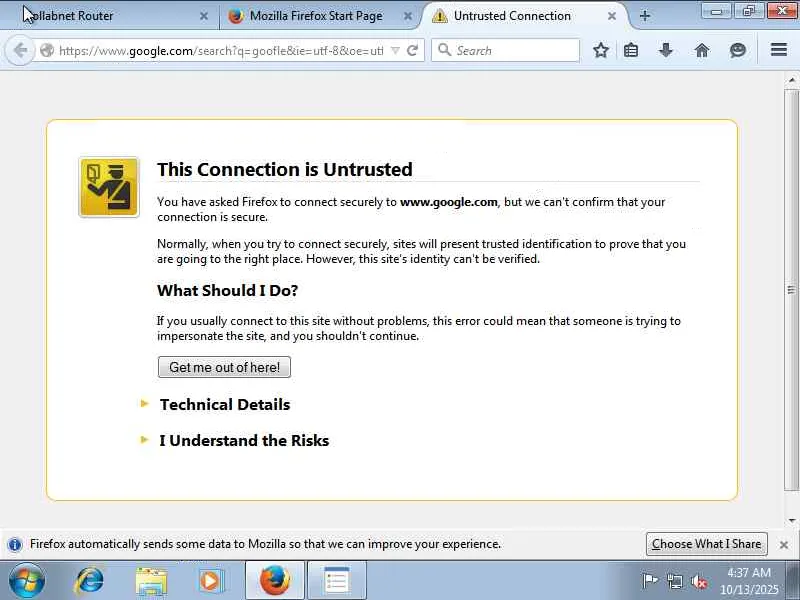Open the URL history dropdown arrow

coord(395,51)
